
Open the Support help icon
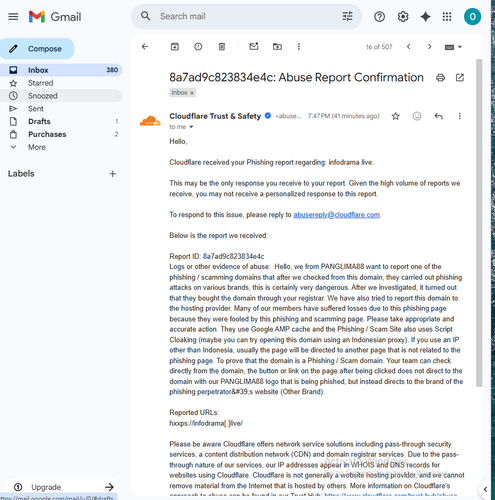click(x=379, y=16)
